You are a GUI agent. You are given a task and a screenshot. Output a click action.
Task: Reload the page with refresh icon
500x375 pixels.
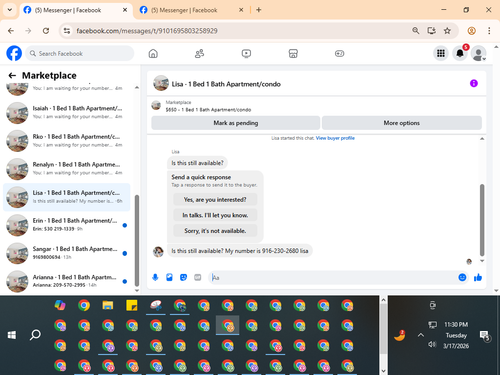coord(46,31)
